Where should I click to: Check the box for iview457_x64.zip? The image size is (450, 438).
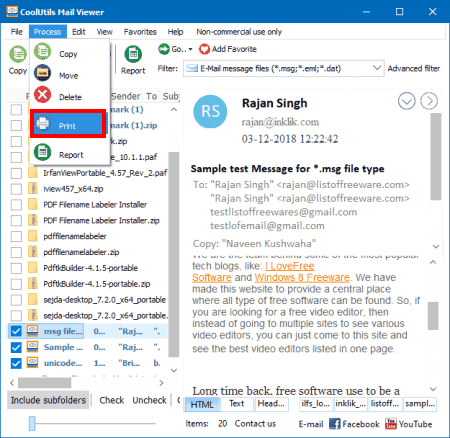(x=16, y=189)
